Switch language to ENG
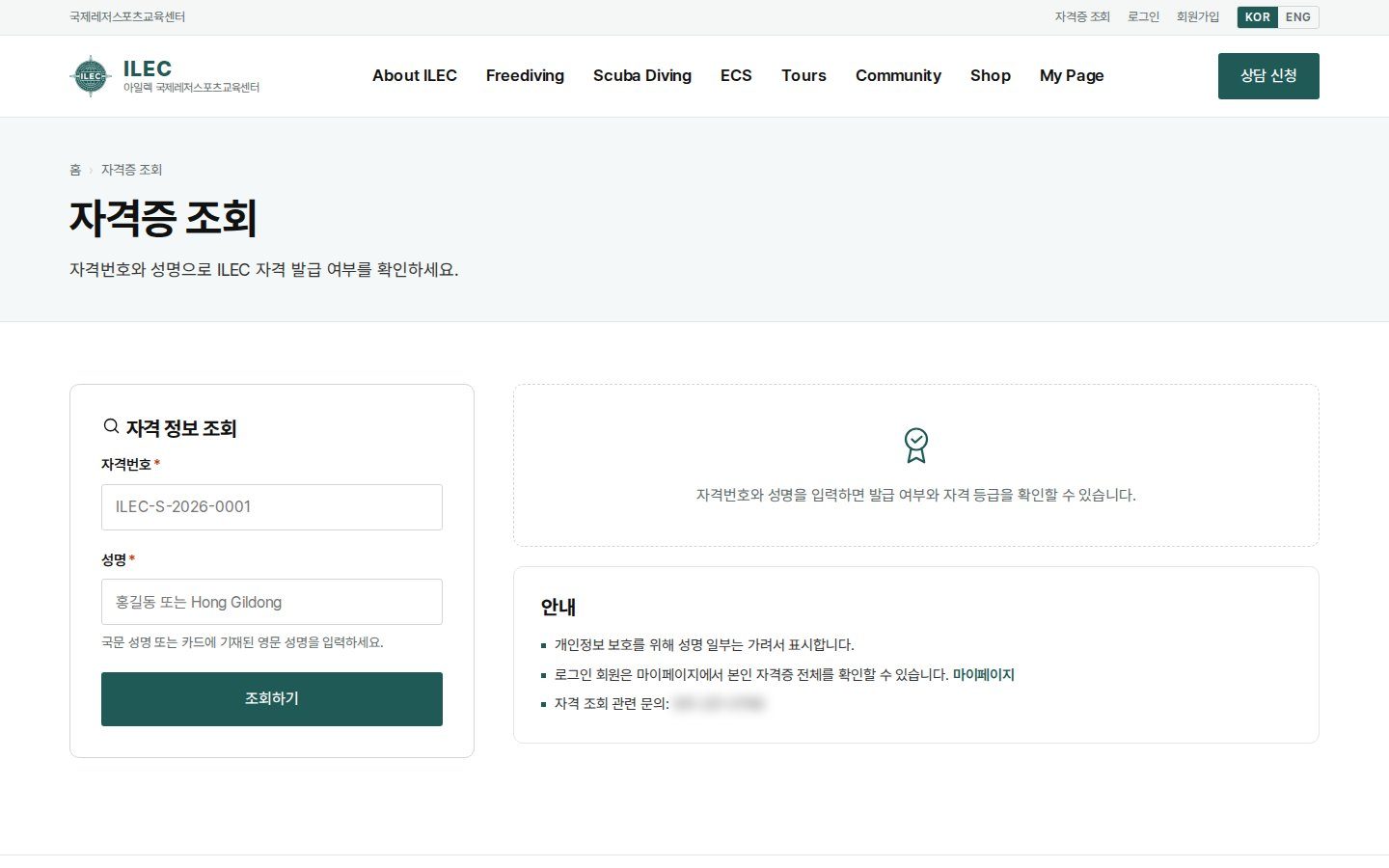 coord(1298,17)
